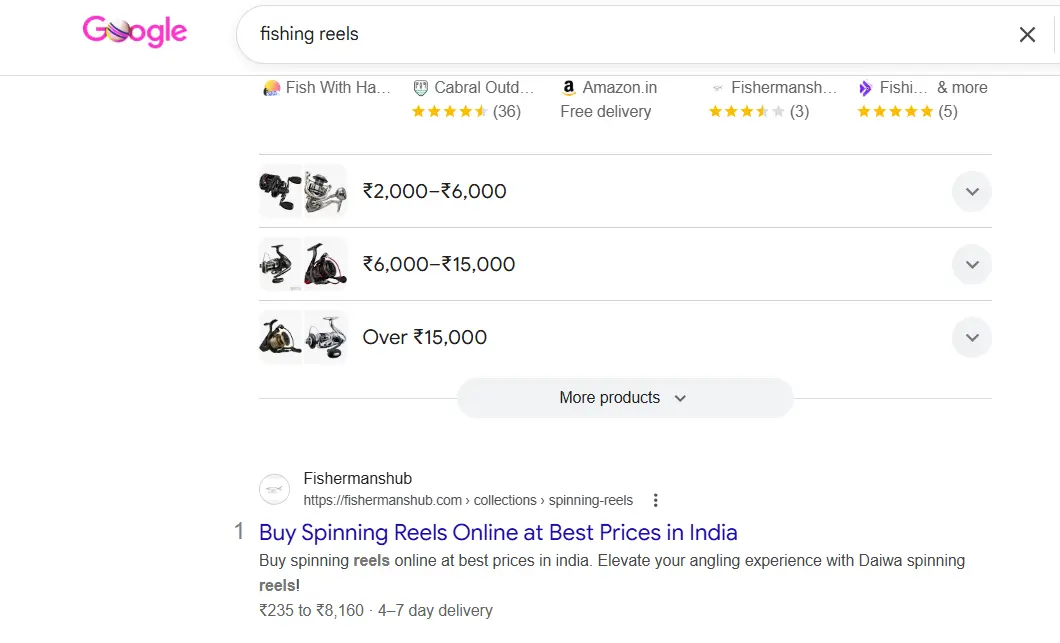Click the Over ₹15,000 reel thumbnails
Image resolution: width=1060 pixels, height=643 pixels.
pos(302,338)
